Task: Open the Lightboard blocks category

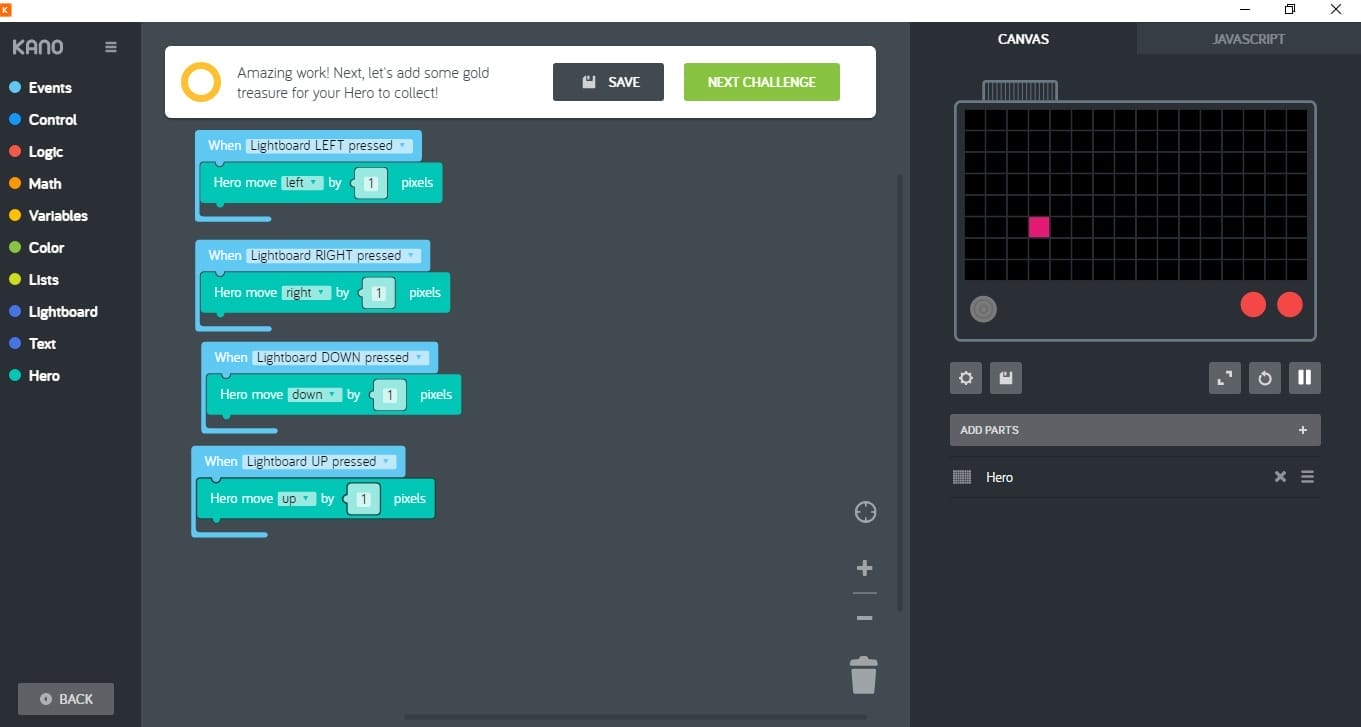Action: coord(62,312)
